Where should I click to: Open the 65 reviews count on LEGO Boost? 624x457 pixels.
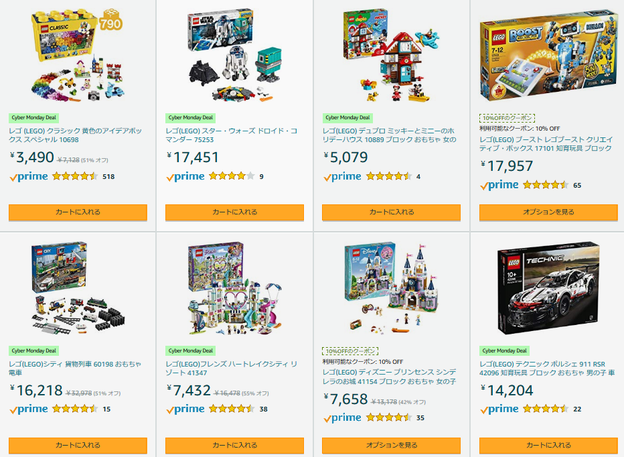(577, 185)
